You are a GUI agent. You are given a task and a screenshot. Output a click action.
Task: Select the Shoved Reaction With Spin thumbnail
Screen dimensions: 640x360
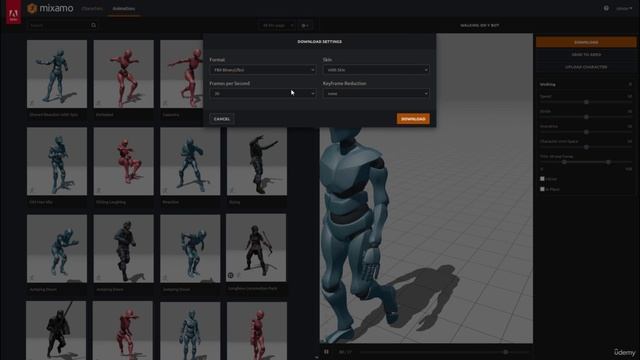point(57,74)
